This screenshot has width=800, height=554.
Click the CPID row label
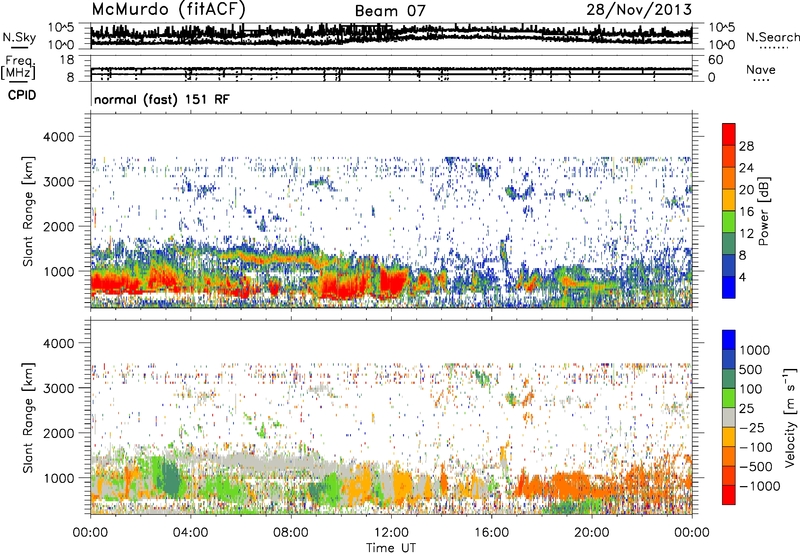pos(22,95)
